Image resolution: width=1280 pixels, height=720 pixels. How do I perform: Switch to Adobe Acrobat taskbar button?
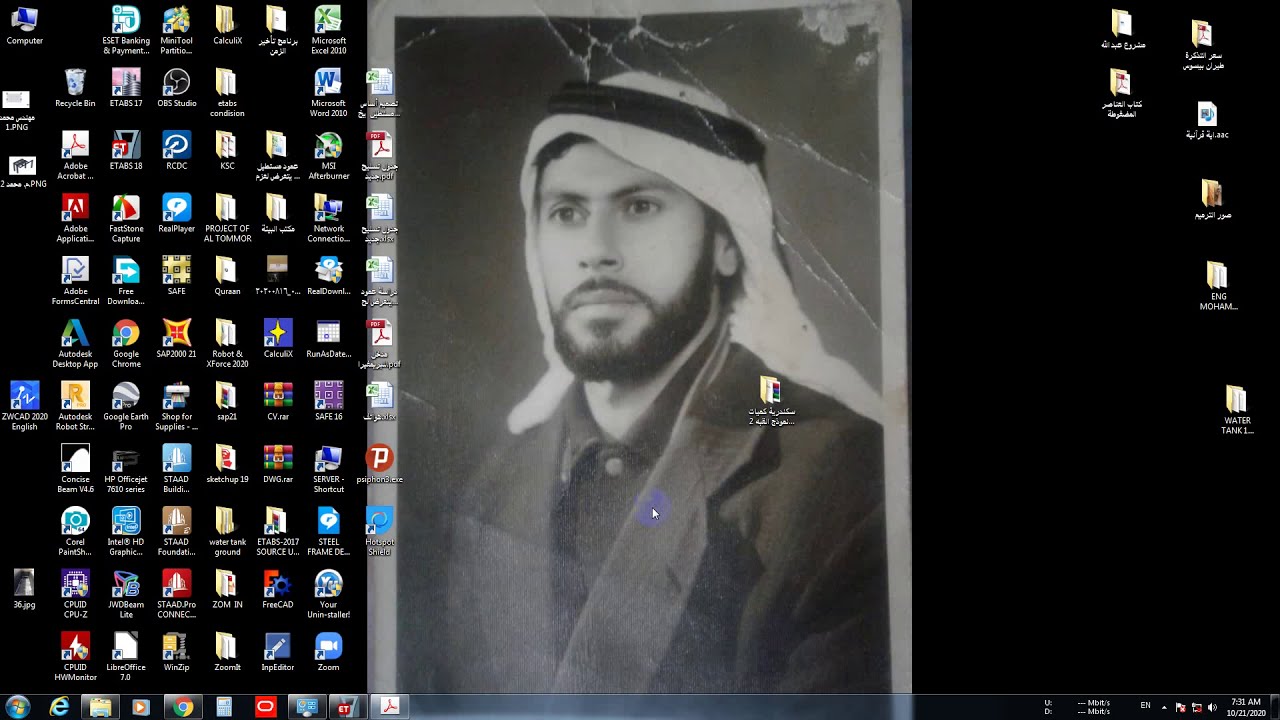[x=390, y=707]
